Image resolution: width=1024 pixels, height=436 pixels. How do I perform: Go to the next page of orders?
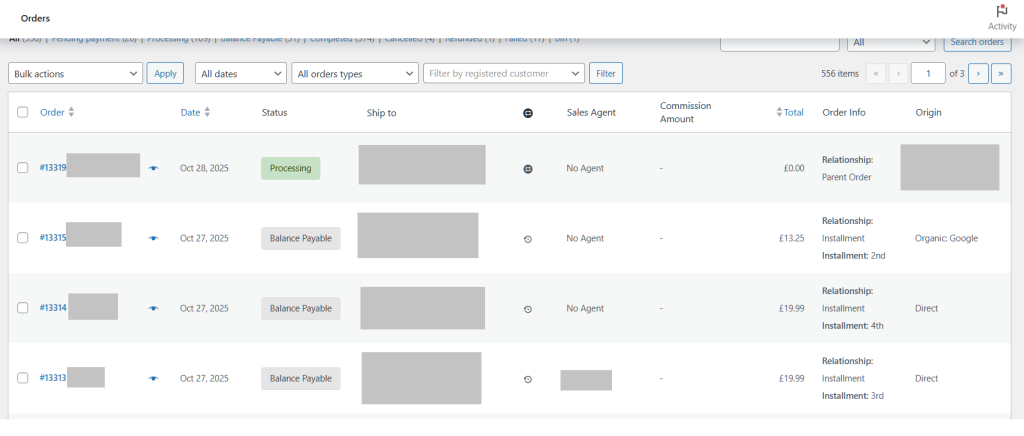click(x=978, y=73)
